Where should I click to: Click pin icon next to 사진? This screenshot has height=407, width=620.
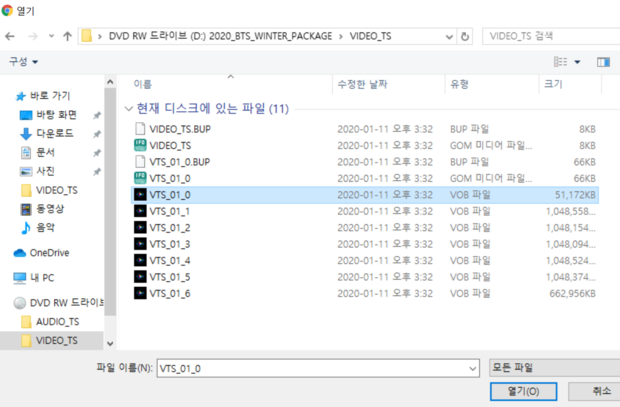(97, 172)
